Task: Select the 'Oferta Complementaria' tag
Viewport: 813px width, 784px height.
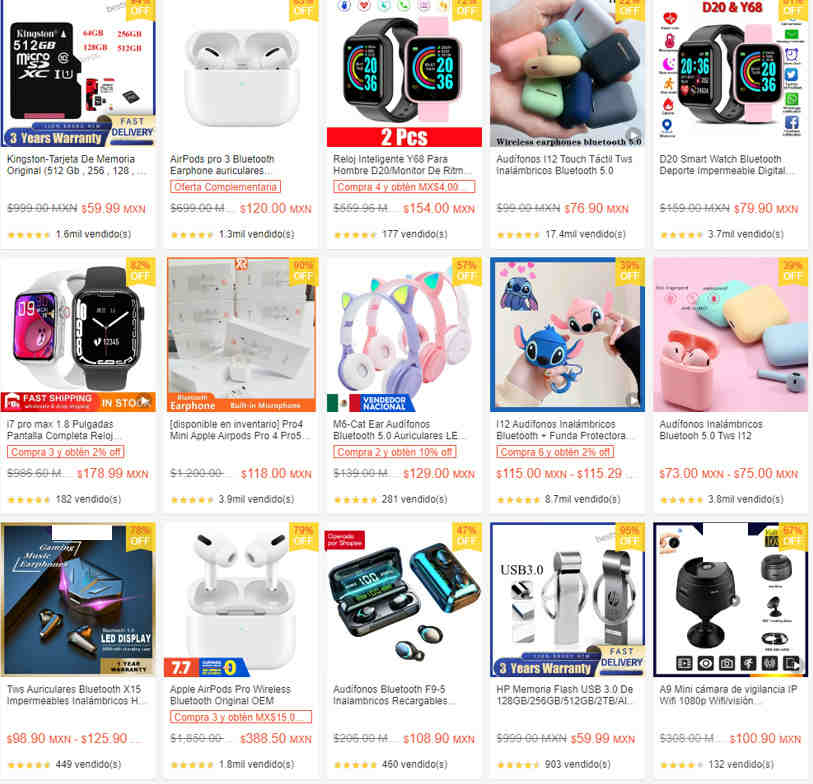Action: point(225,187)
